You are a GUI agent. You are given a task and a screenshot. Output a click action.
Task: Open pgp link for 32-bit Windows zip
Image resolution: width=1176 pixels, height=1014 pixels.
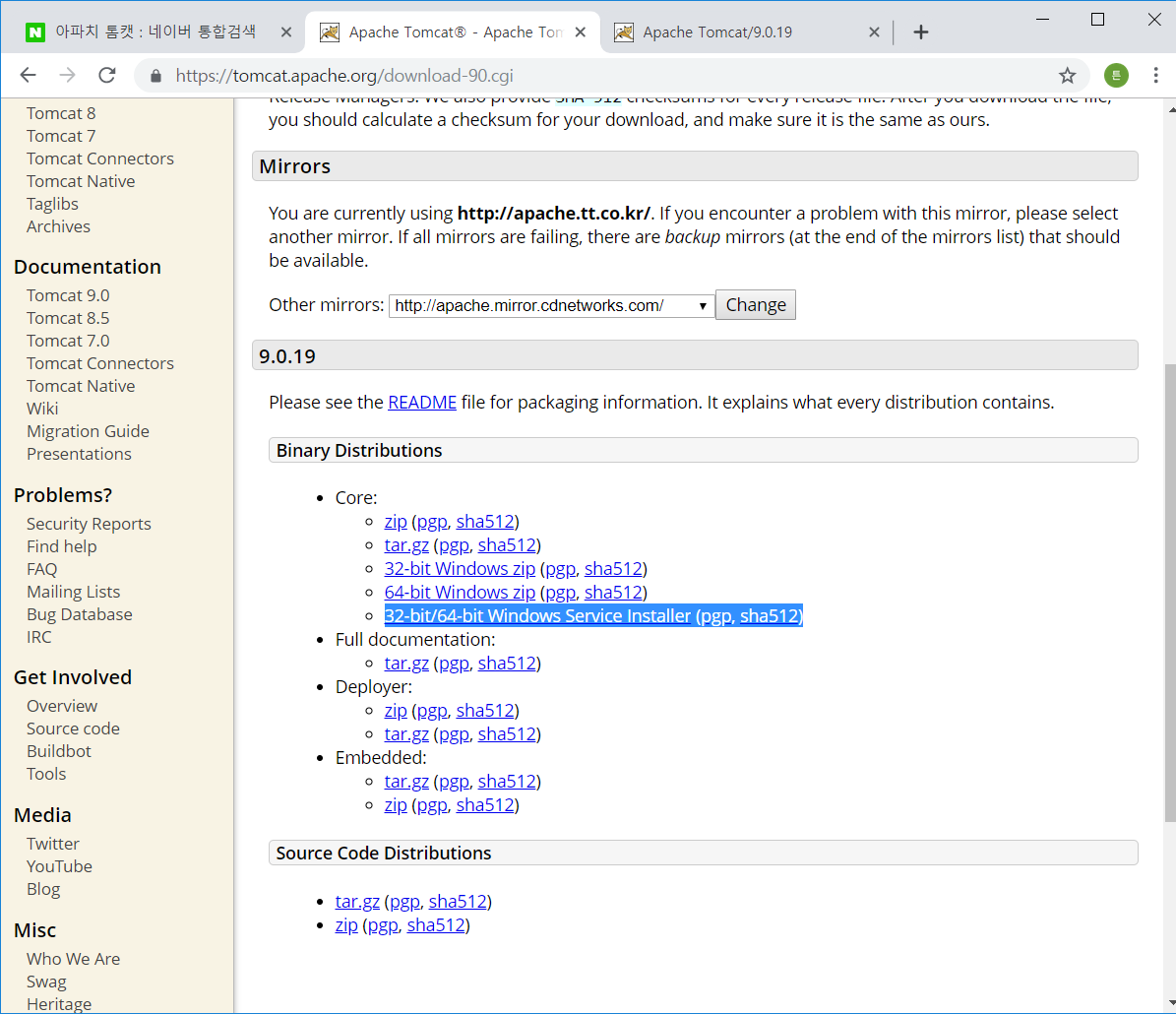click(x=560, y=569)
